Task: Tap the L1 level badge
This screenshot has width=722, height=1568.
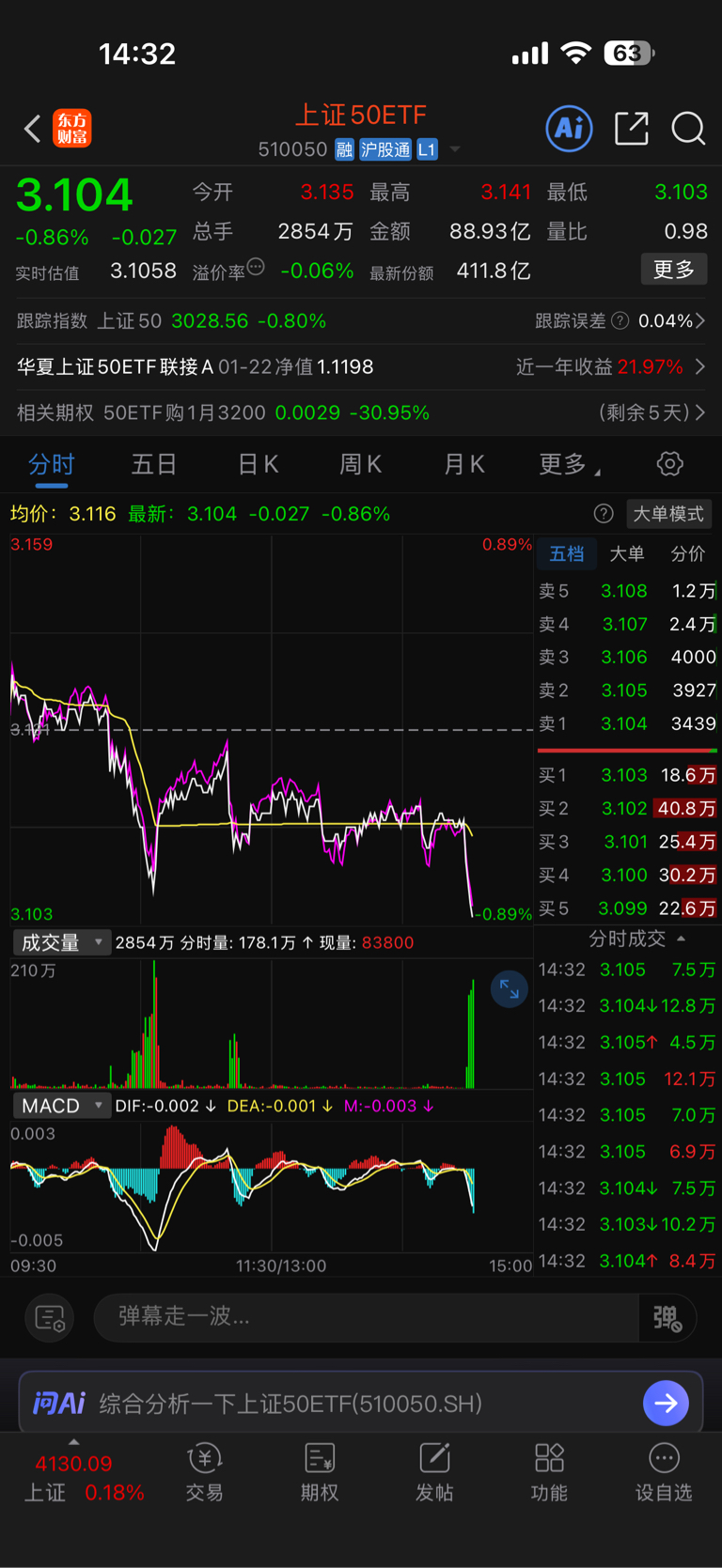Action: coord(427,149)
